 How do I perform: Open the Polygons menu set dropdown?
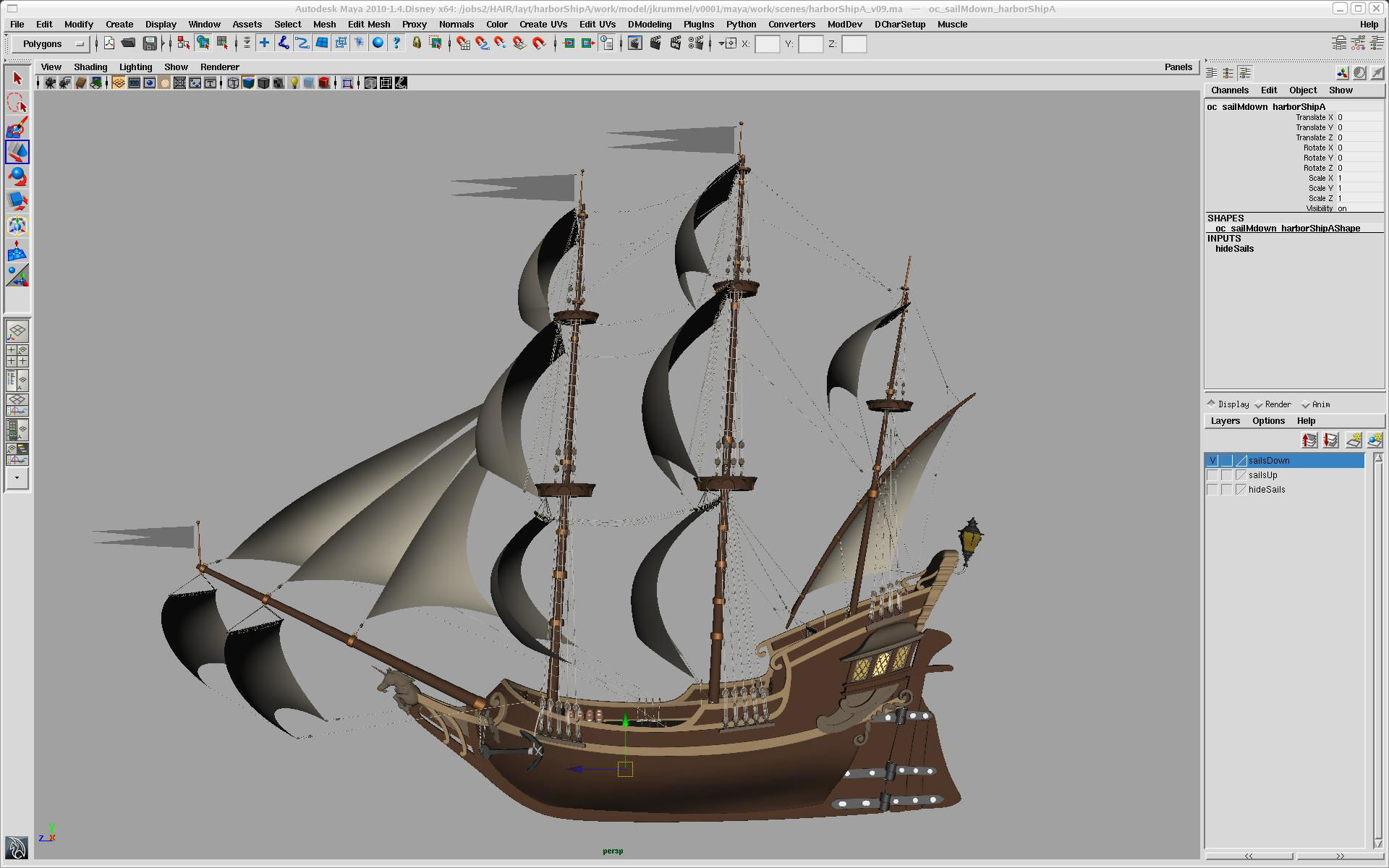tap(50, 44)
